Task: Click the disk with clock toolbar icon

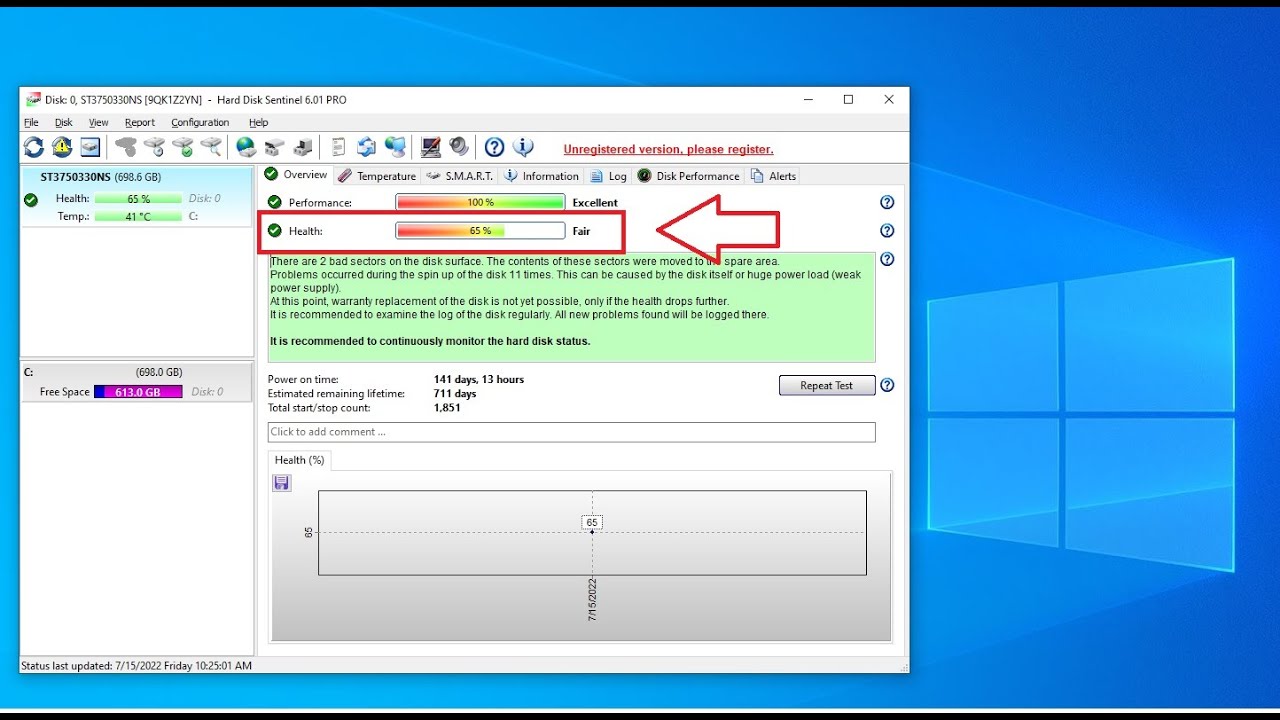Action: click(154, 148)
